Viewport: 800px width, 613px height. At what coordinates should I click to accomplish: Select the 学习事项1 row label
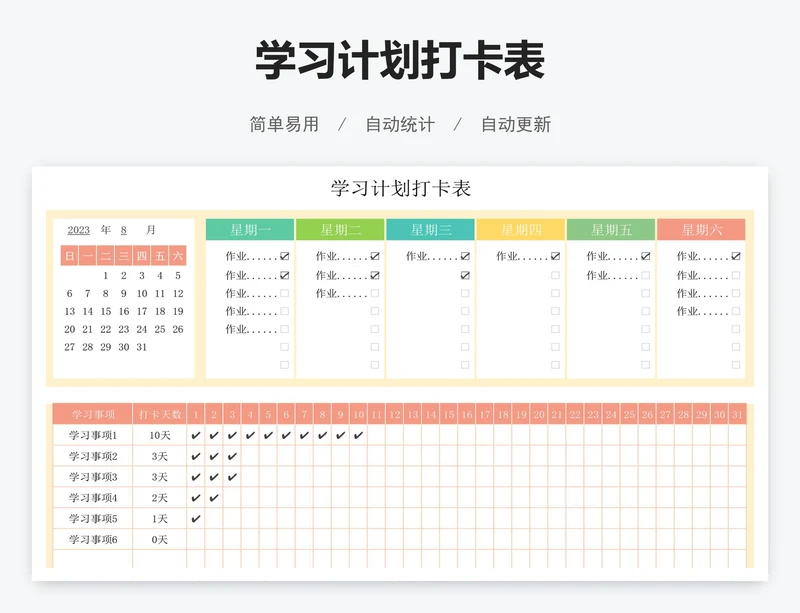click(x=93, y=435)
